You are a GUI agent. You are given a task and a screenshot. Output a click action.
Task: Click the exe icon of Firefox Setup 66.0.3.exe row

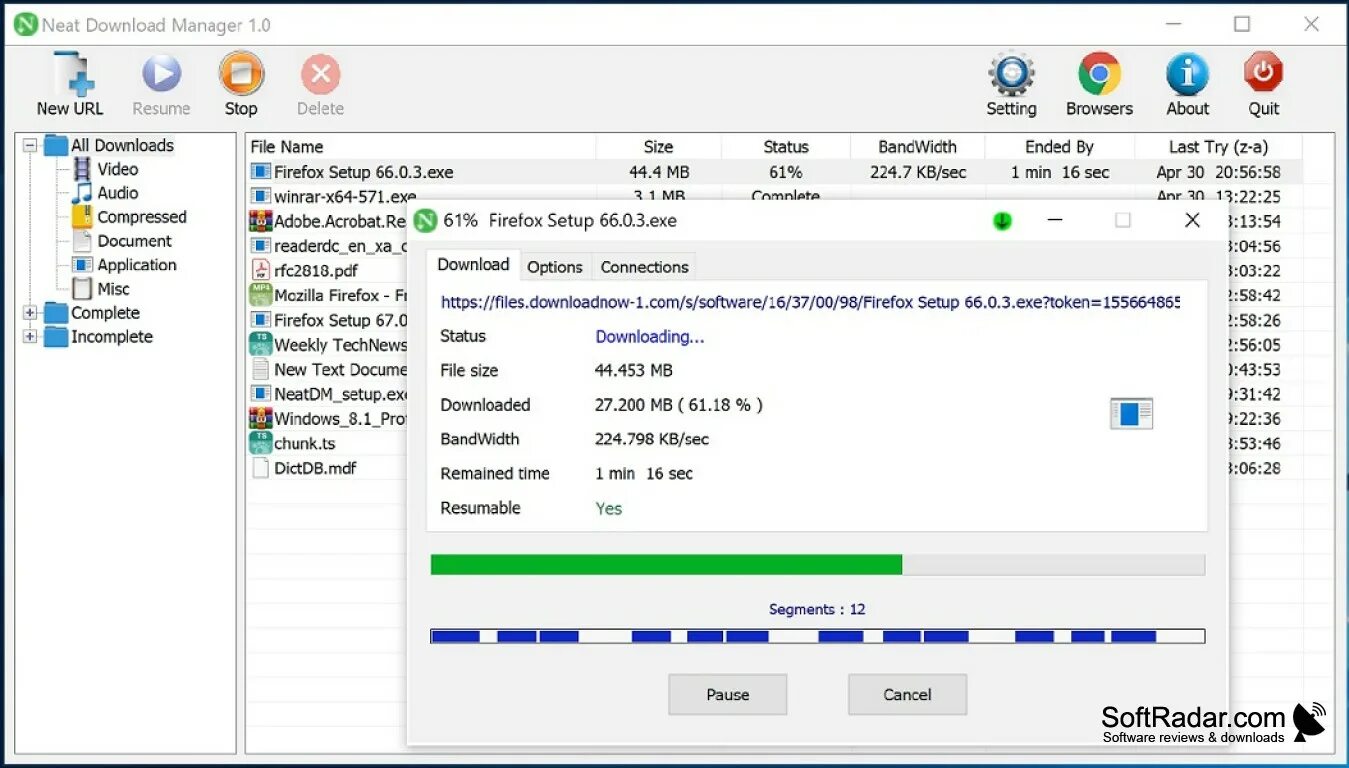(x=260, y=172)
